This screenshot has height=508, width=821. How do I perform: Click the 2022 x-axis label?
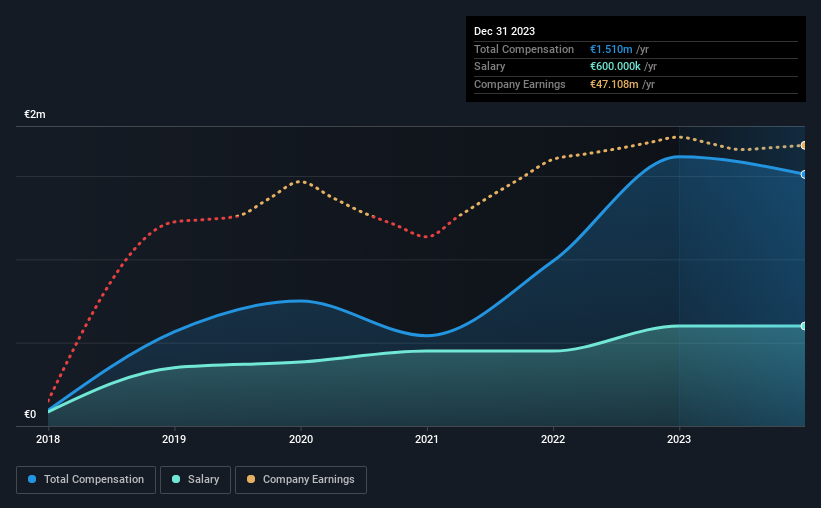tap(553, 439)
